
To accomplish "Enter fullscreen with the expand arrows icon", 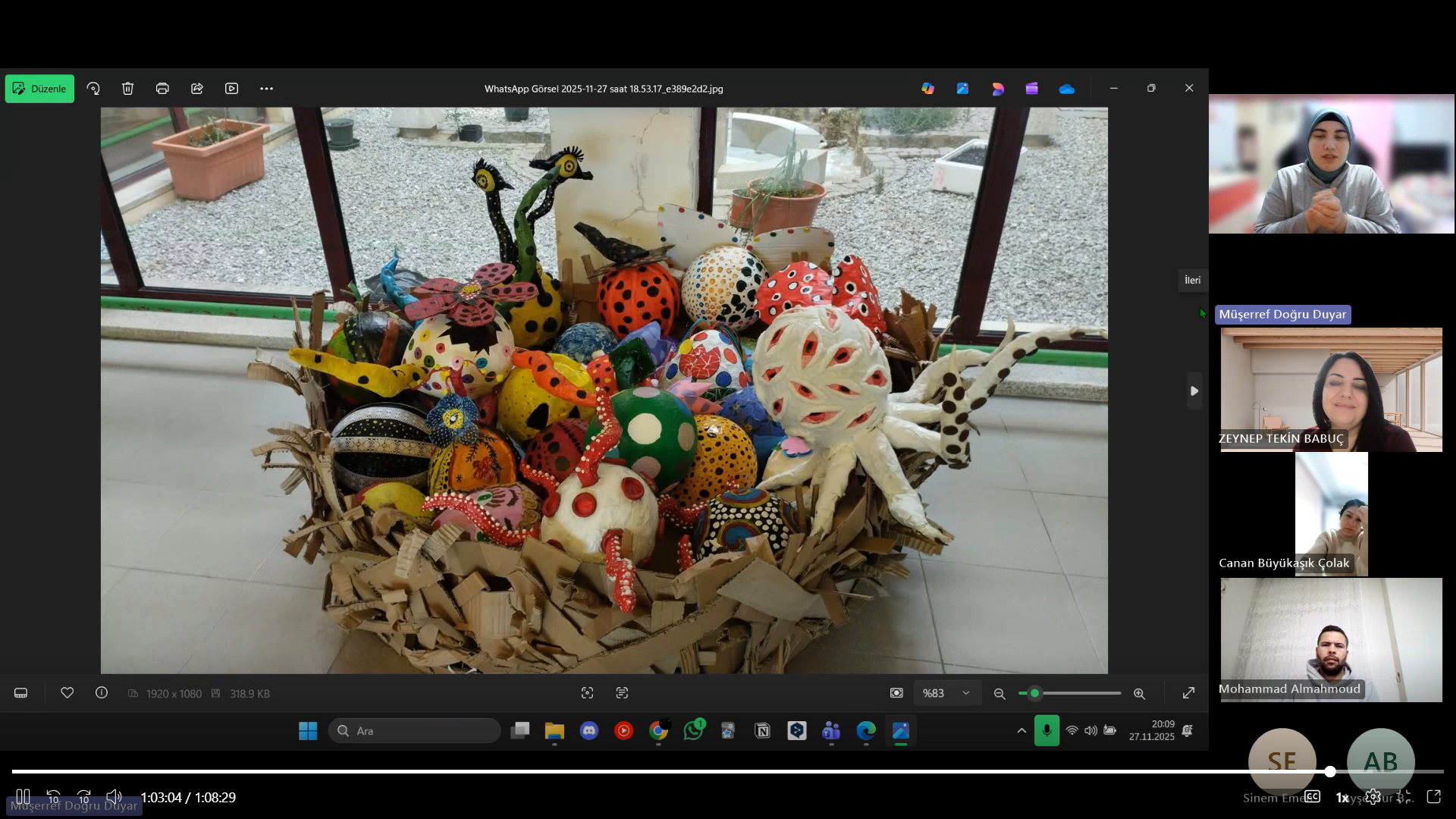I will click(x=1188, y=693).
